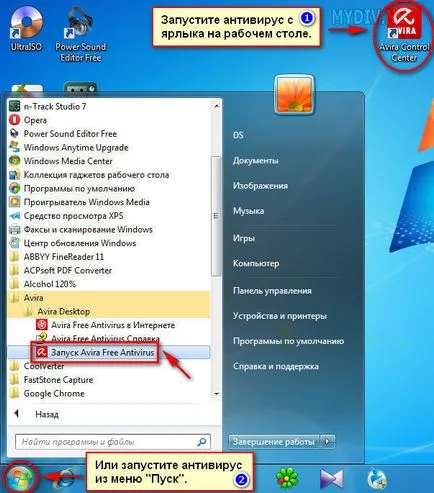Viewport: 434px width, 493px height.
Task: Collapse the Avira Desktop subfolder
Action: pyautogui.click(x=109, y=311)
